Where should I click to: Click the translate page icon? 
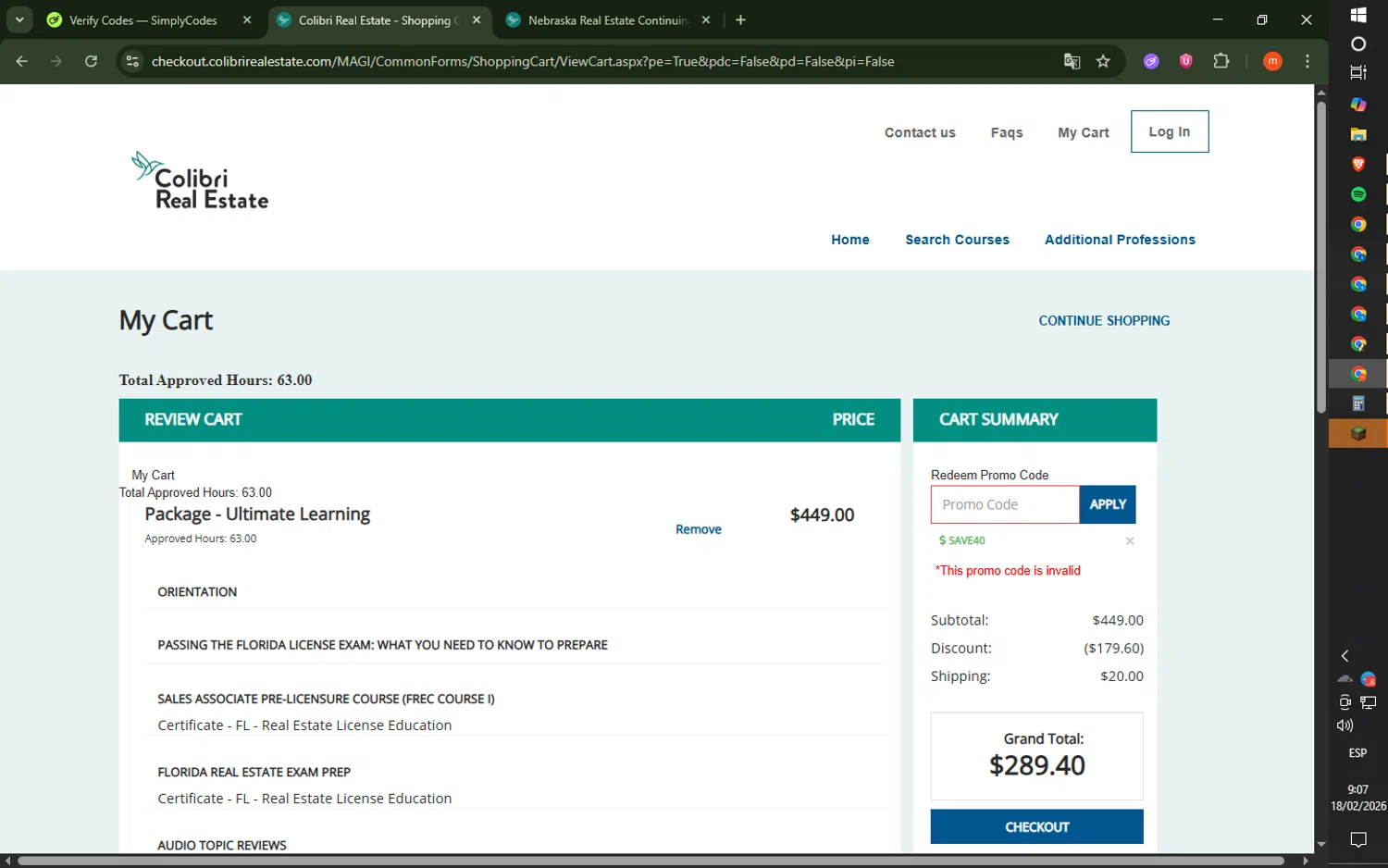tap(1072, 61)
